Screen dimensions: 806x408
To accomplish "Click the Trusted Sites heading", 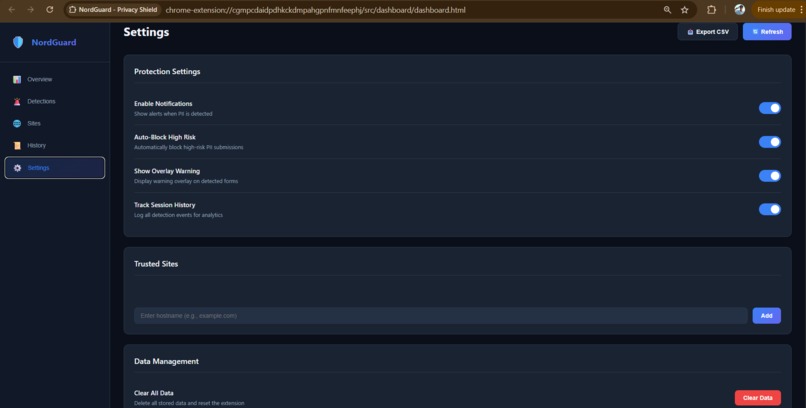I will click(156, 264).
